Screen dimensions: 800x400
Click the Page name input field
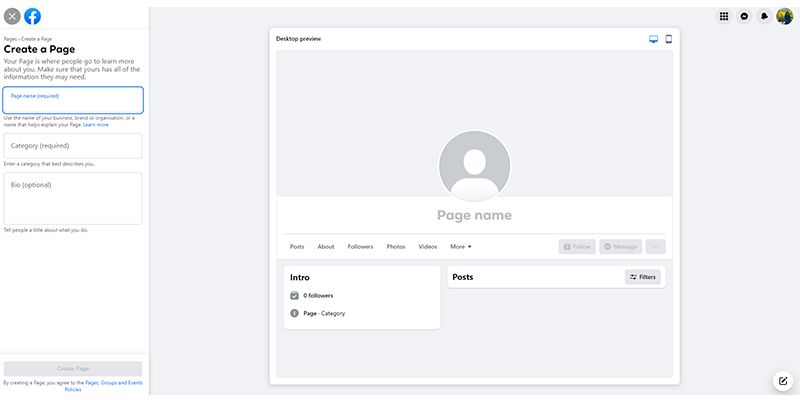click(x=73, y=100)
